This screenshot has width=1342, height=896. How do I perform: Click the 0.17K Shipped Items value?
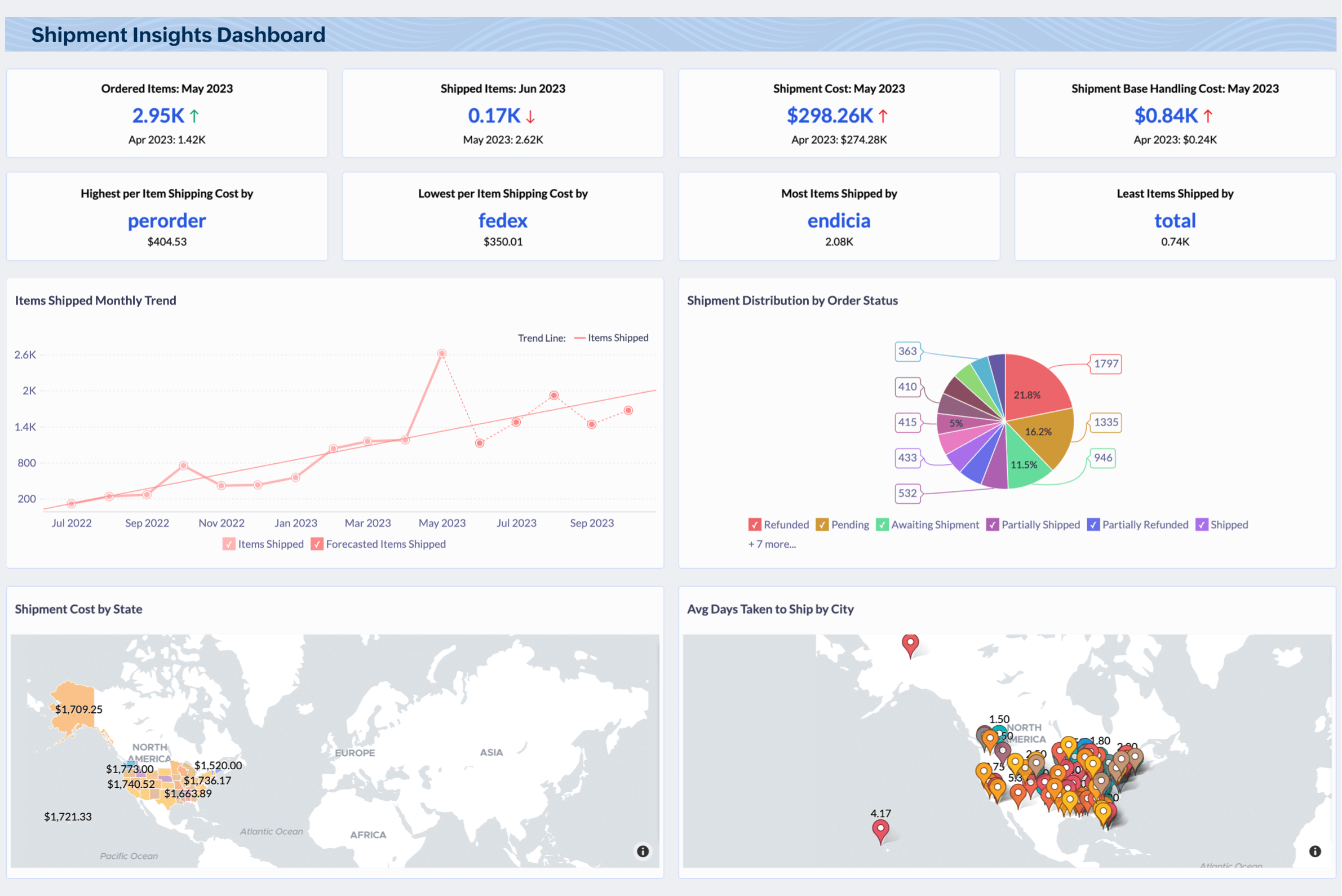click(x=494, y=116)
